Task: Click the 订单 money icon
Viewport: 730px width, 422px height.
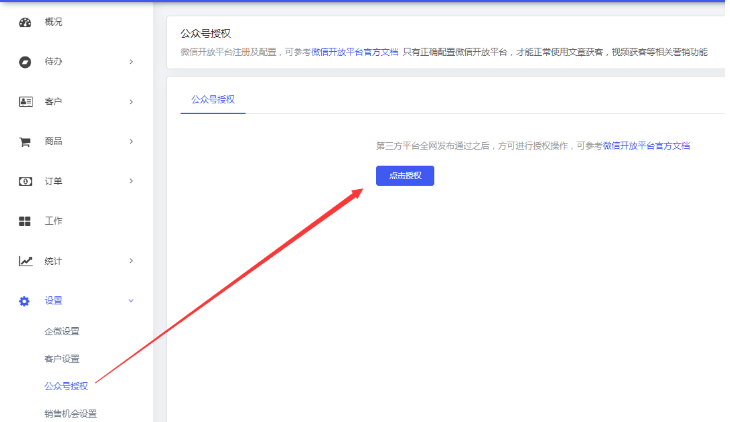Action: coord(25,181)
